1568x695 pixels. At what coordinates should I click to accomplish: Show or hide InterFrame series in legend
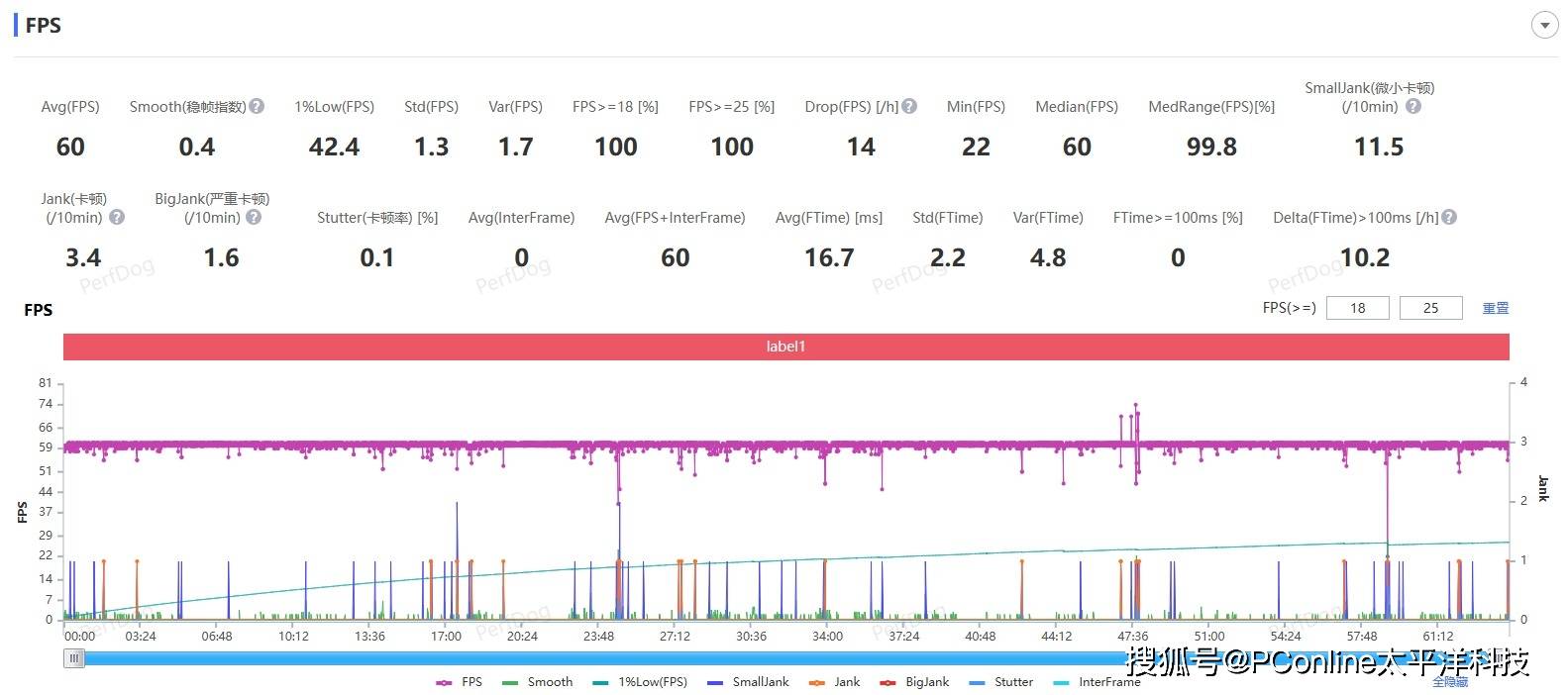1098,682
